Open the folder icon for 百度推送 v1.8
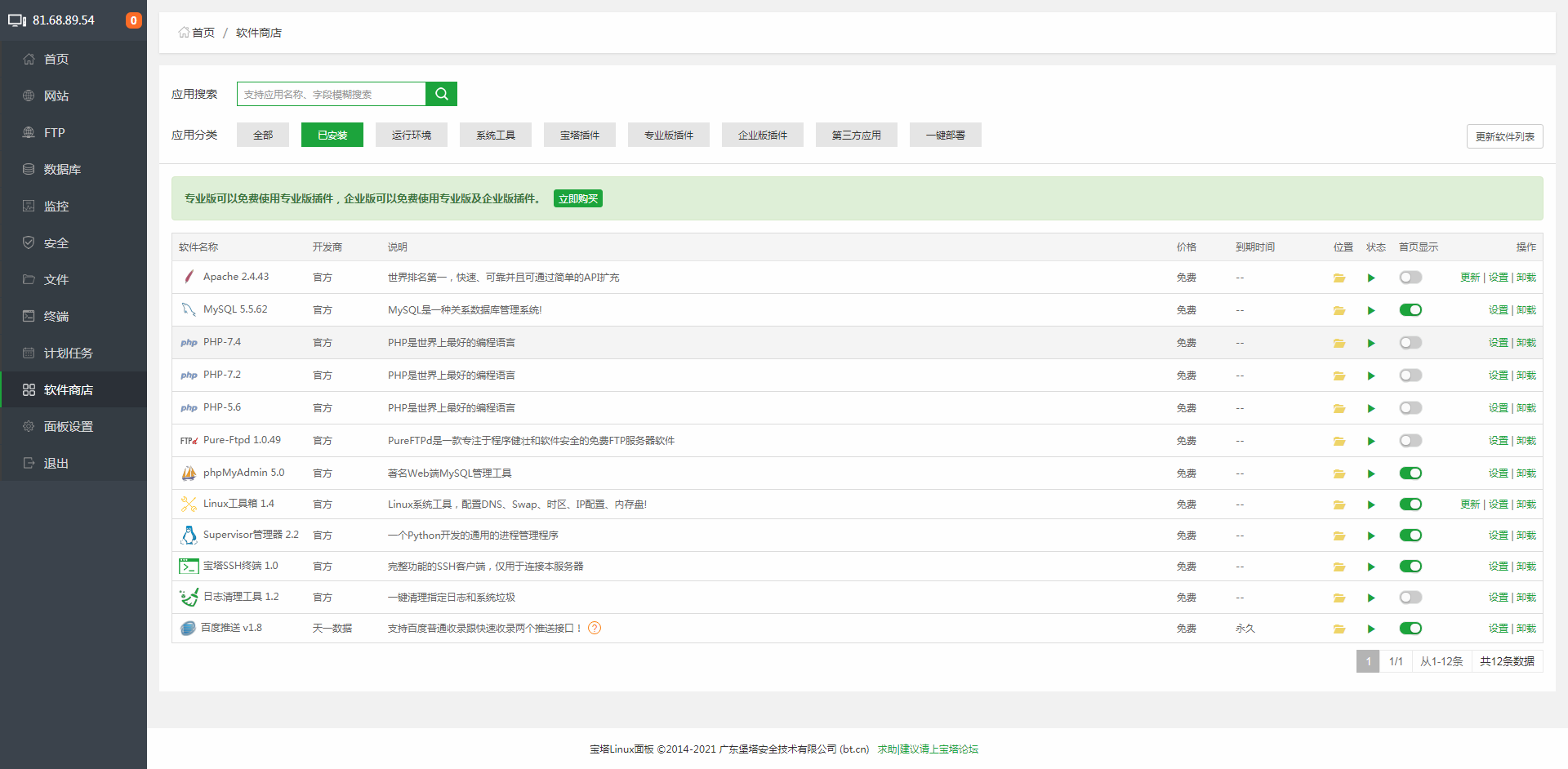 coord(1339,629)
